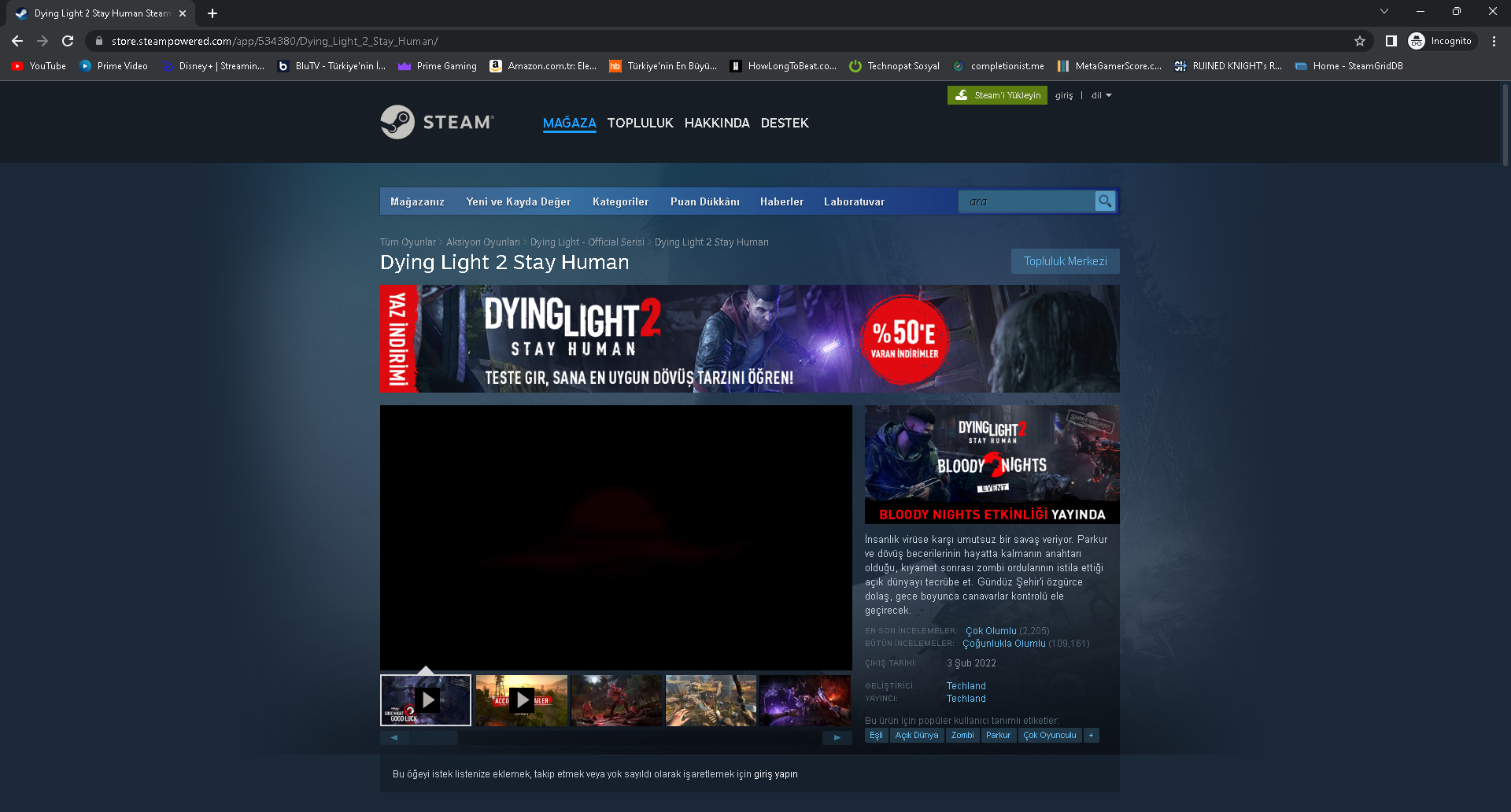Click the Çok Olumlu recent reviews link
The image size is (1511, 812).
coord(991,631)
